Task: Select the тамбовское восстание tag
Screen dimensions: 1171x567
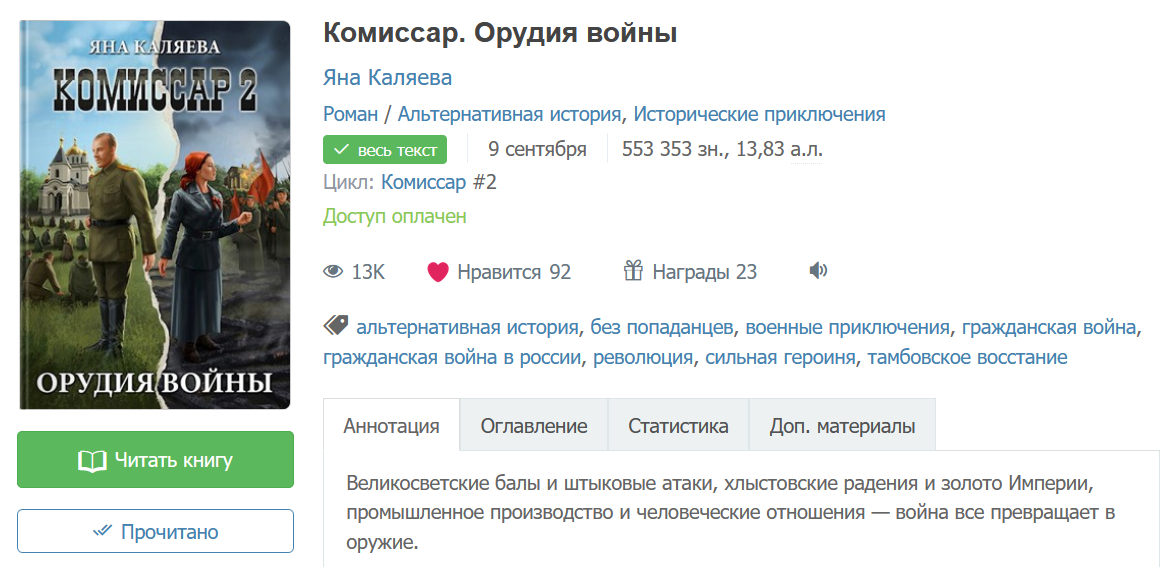Action: coord(967,357)
